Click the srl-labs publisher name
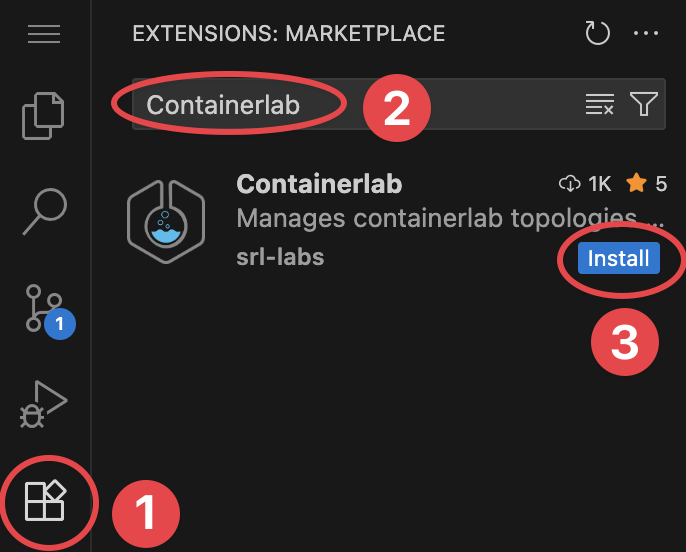This screenshot has height=552, width=686. pyautogui.click(x=280, y=257)
